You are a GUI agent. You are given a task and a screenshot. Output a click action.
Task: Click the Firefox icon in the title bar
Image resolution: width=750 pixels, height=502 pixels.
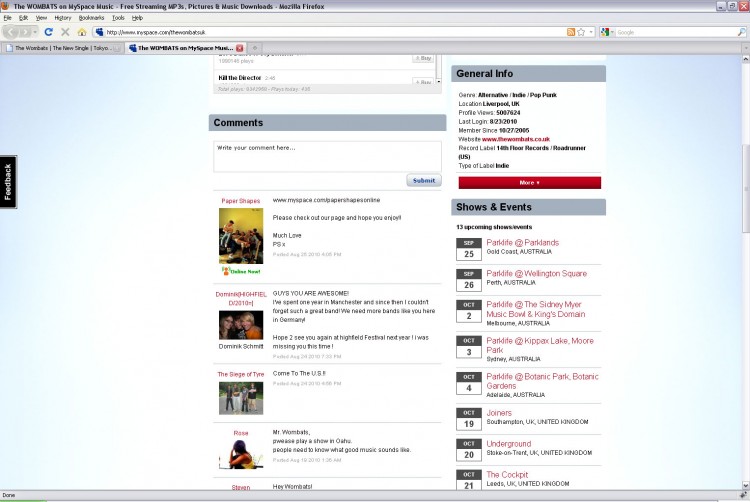4,6
